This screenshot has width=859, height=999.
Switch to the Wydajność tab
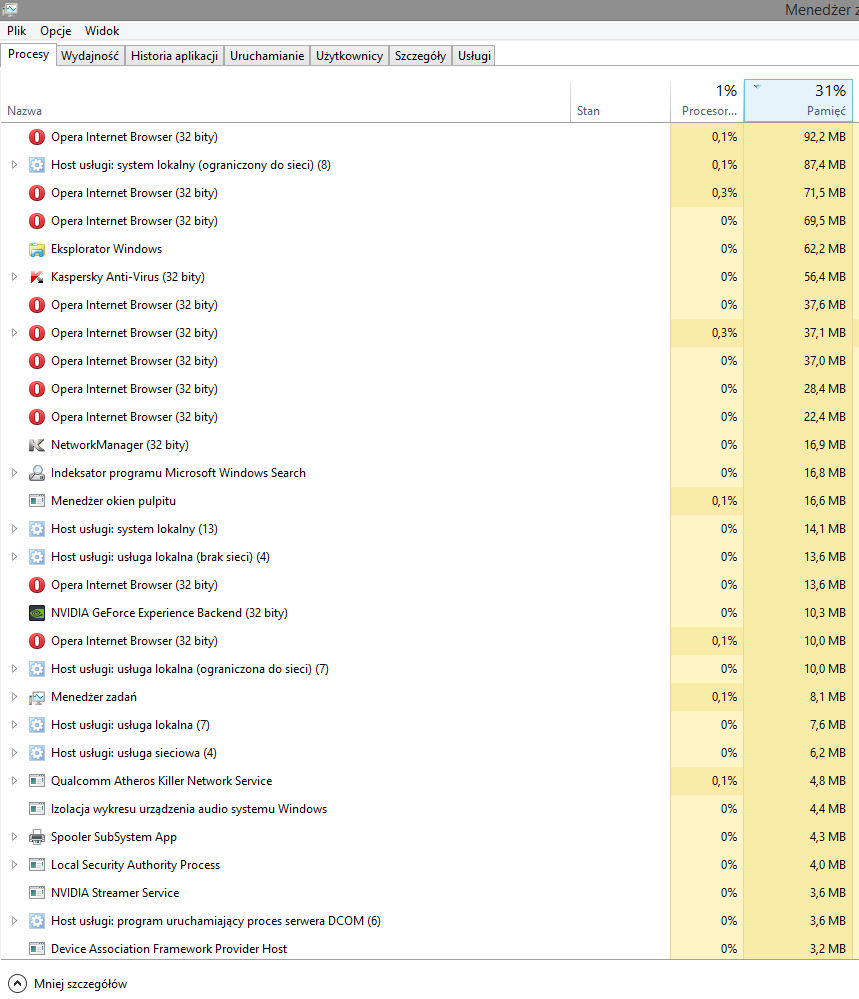90,56
